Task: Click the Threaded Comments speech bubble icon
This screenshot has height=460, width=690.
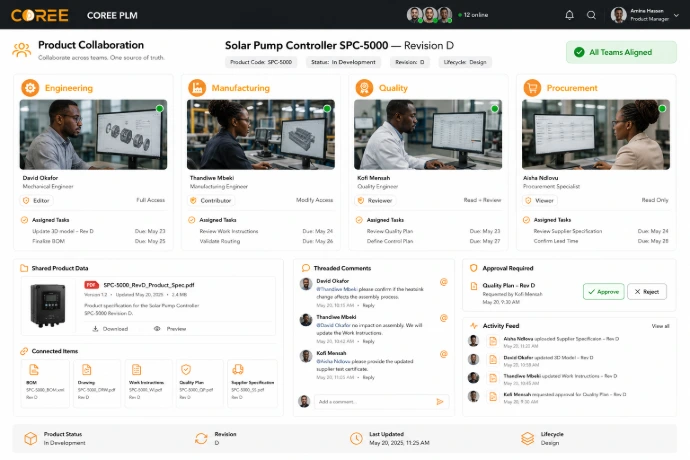Action: click(305, 268)
